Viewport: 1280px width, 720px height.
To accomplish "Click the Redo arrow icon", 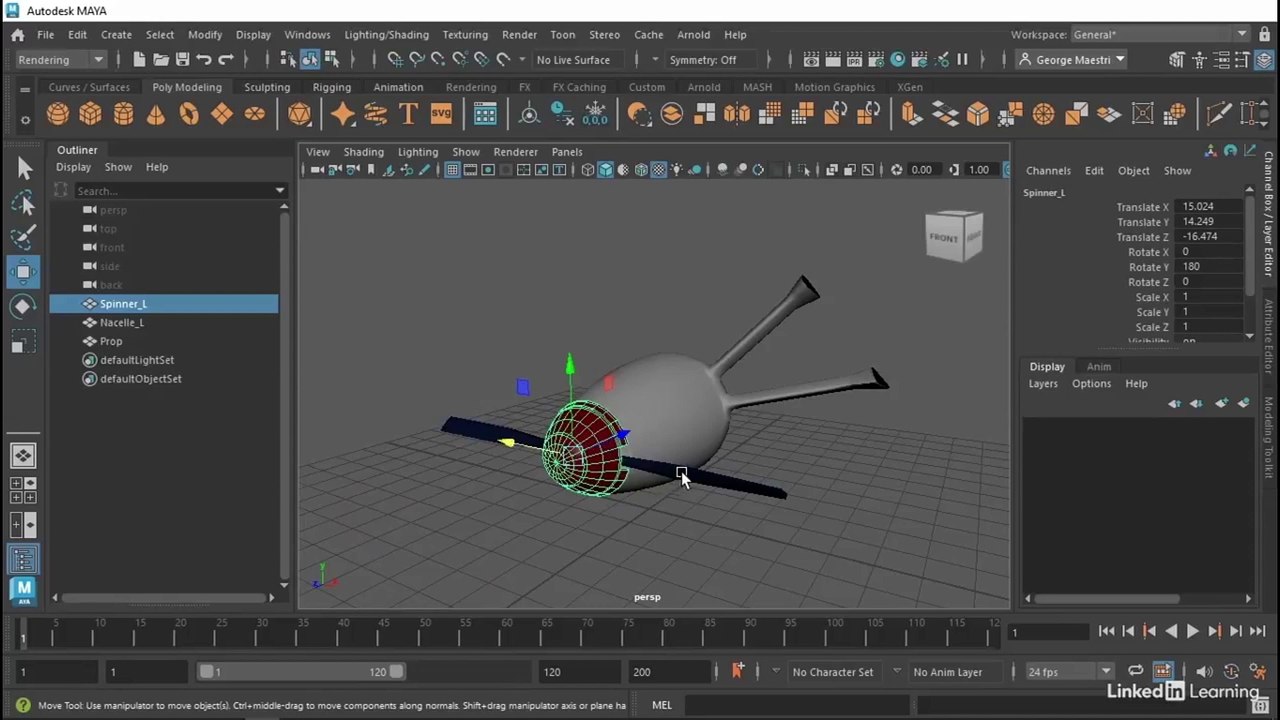I will (x=226, y=60).
